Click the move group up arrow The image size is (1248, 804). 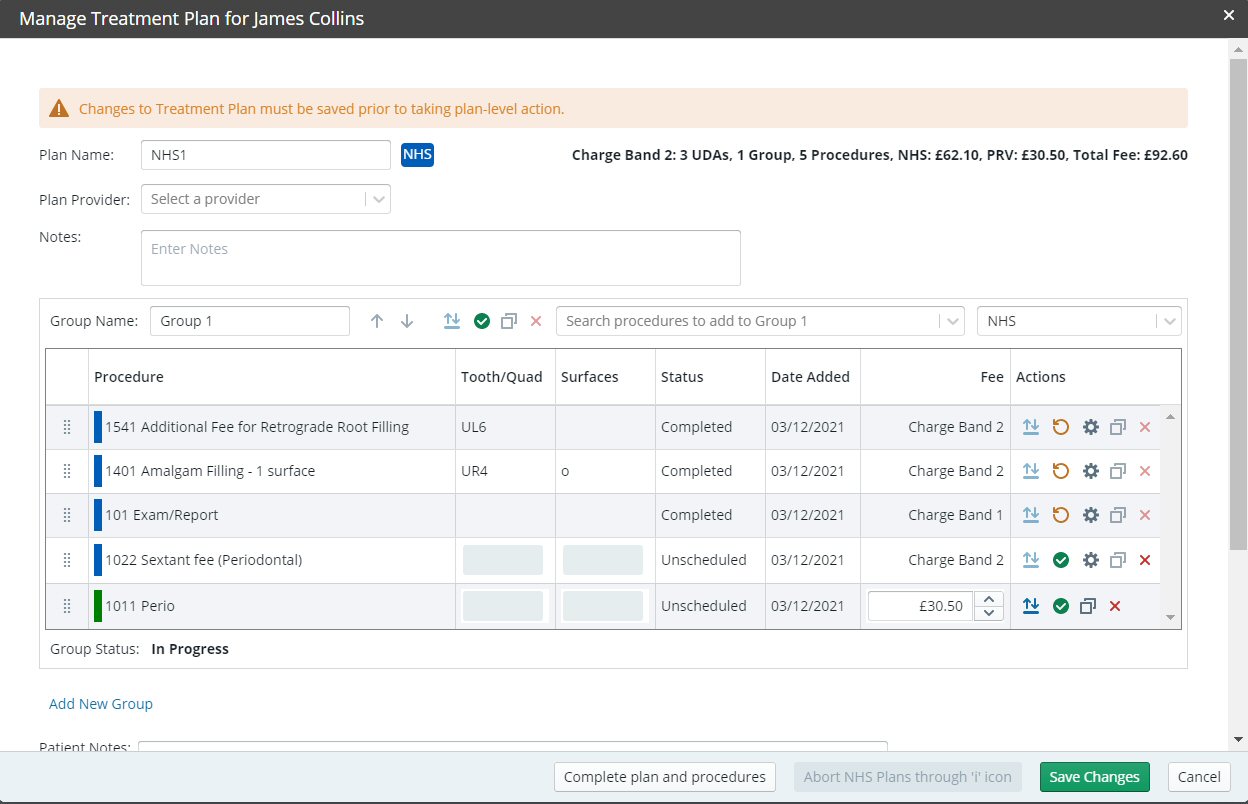tap(377, 321)
